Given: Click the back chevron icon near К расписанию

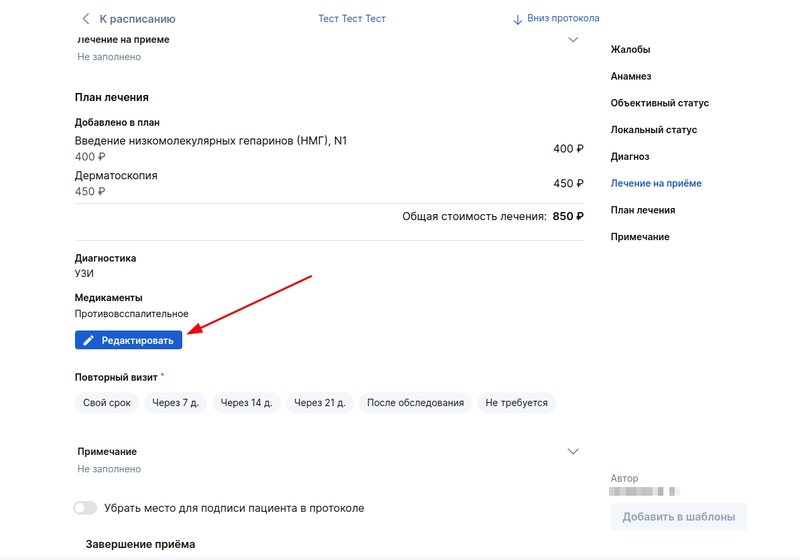Looking at the screenshot, I should pos(85,19).
